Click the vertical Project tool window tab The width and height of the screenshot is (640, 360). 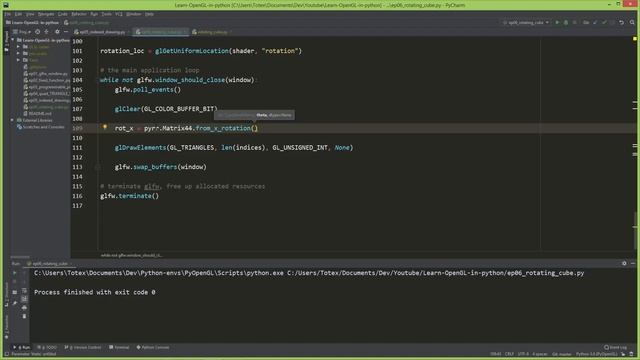tap(7, 42)
